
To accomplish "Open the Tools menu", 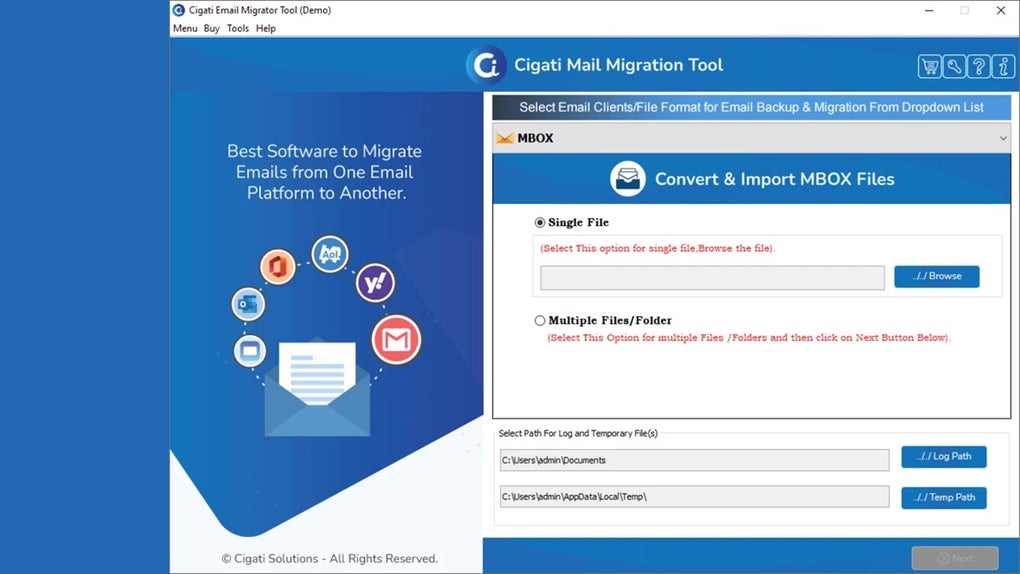I will pos(237,28).
